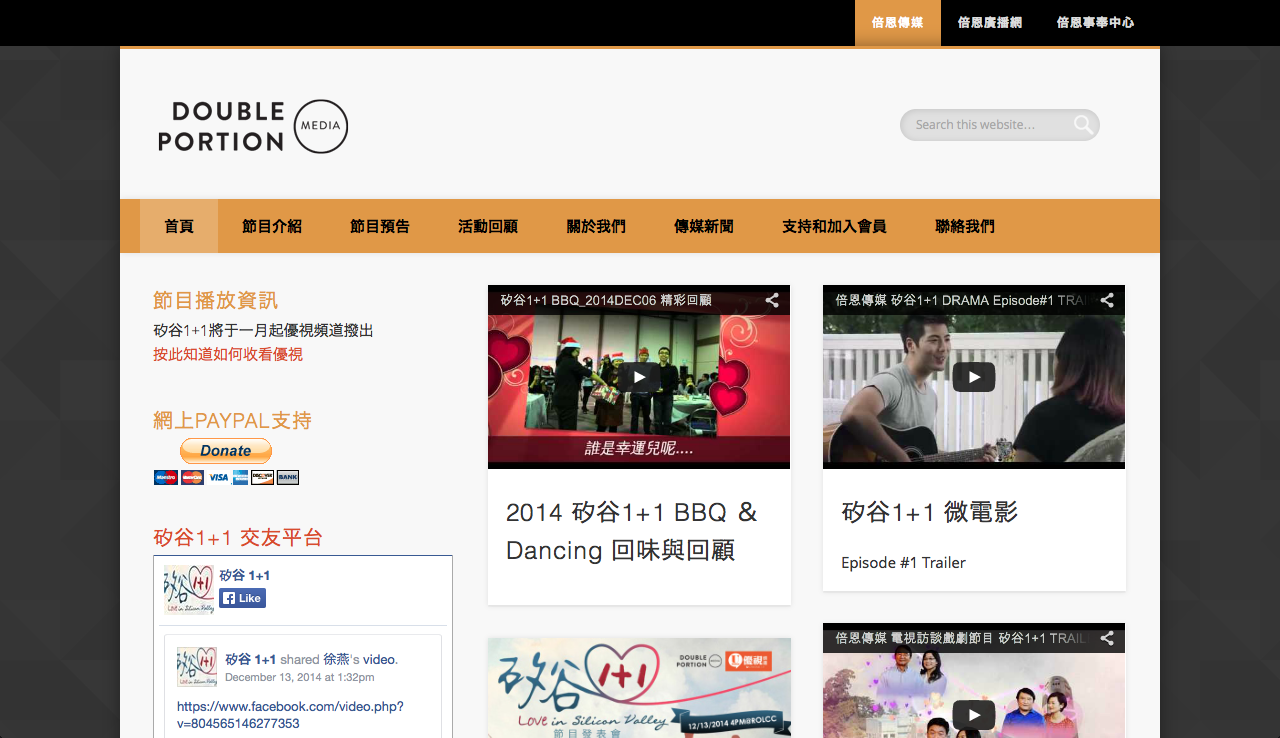The width and height of the screenshot is (1280, 738).
Task: Open the 活動回顧 menu item
Action: coord(488,226)
